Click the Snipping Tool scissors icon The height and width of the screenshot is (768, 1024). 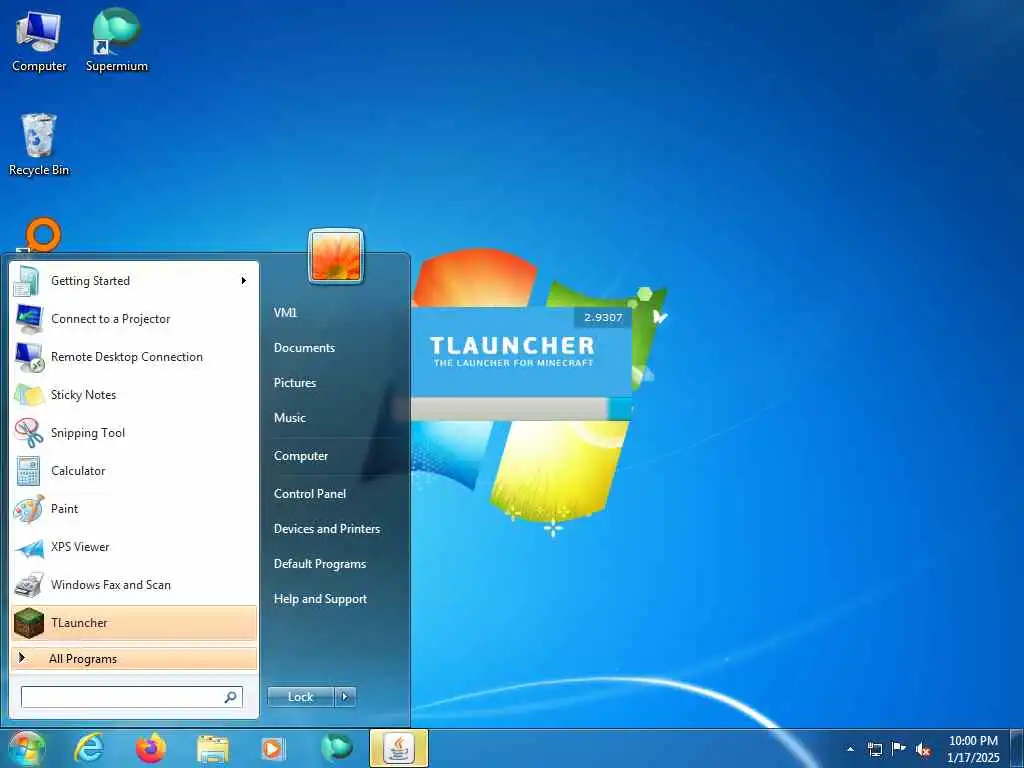29,432
